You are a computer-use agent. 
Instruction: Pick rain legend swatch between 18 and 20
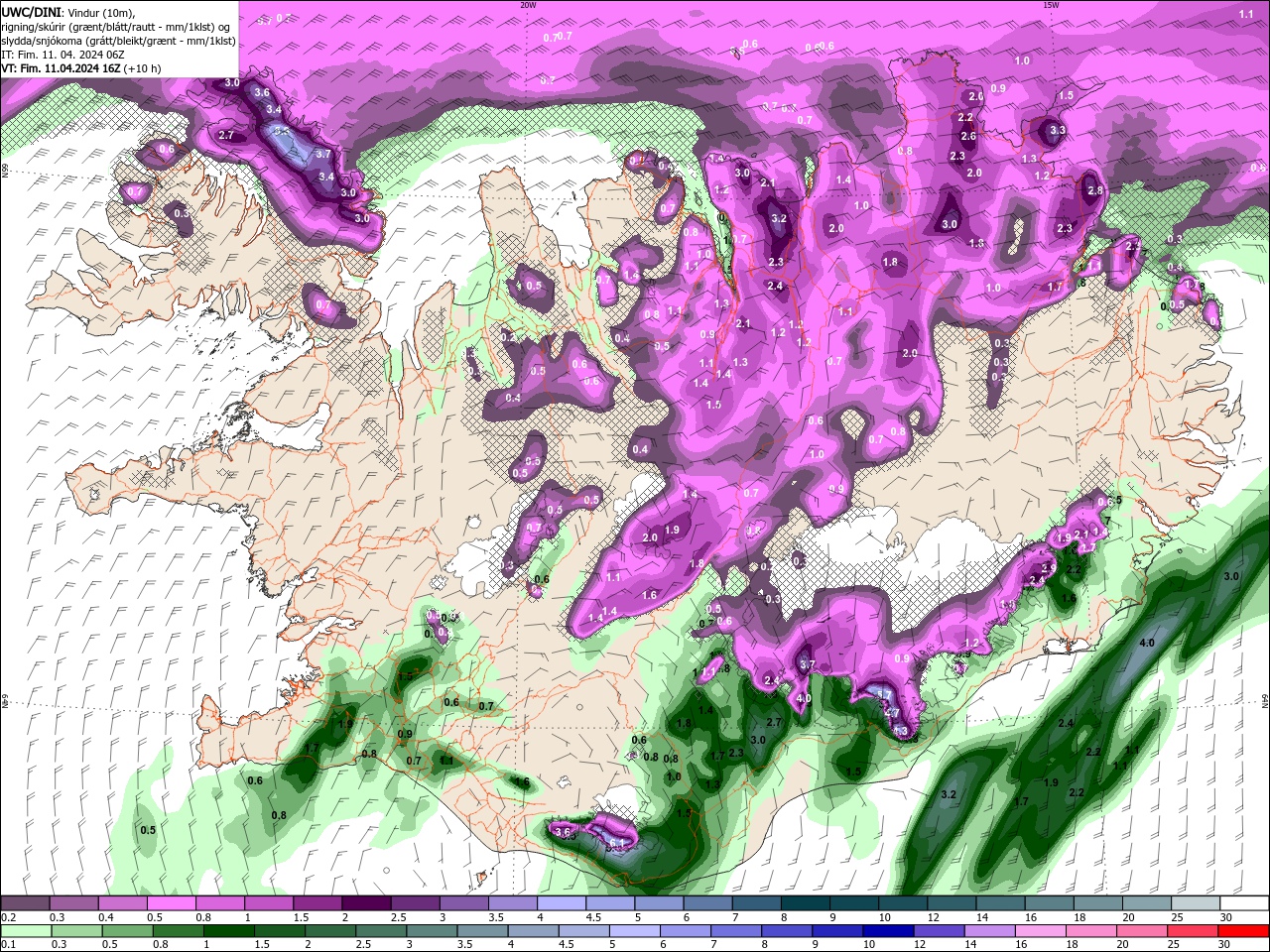pyautogui.click(x=1092, y=931)
